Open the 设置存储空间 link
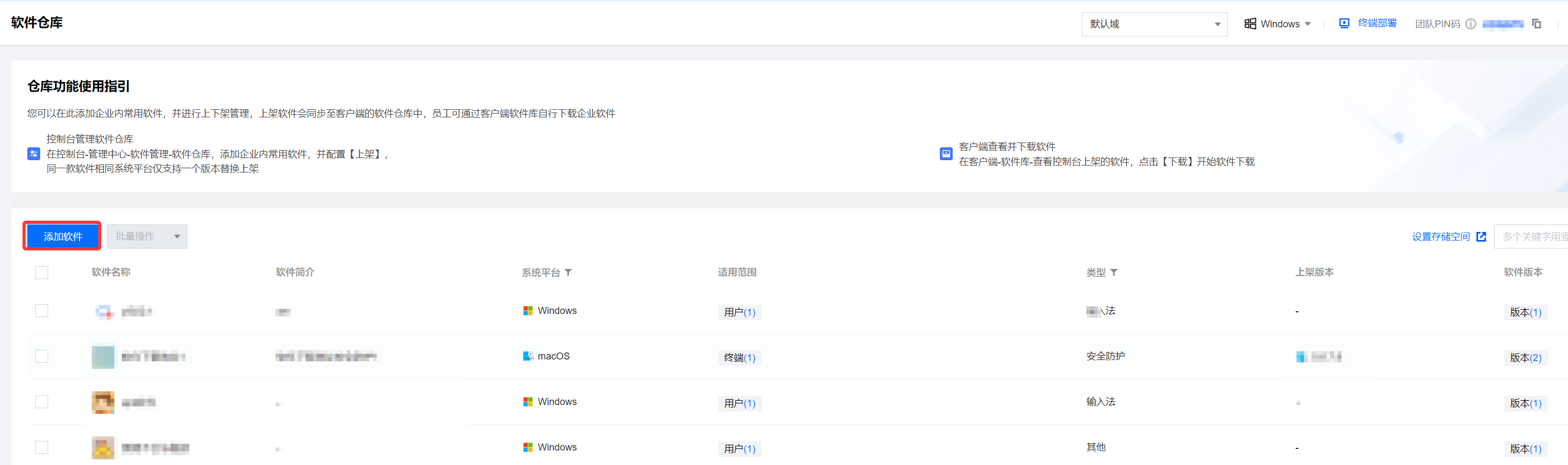This screenshot has width=1568, height=465. click(x=1440, y=236)
